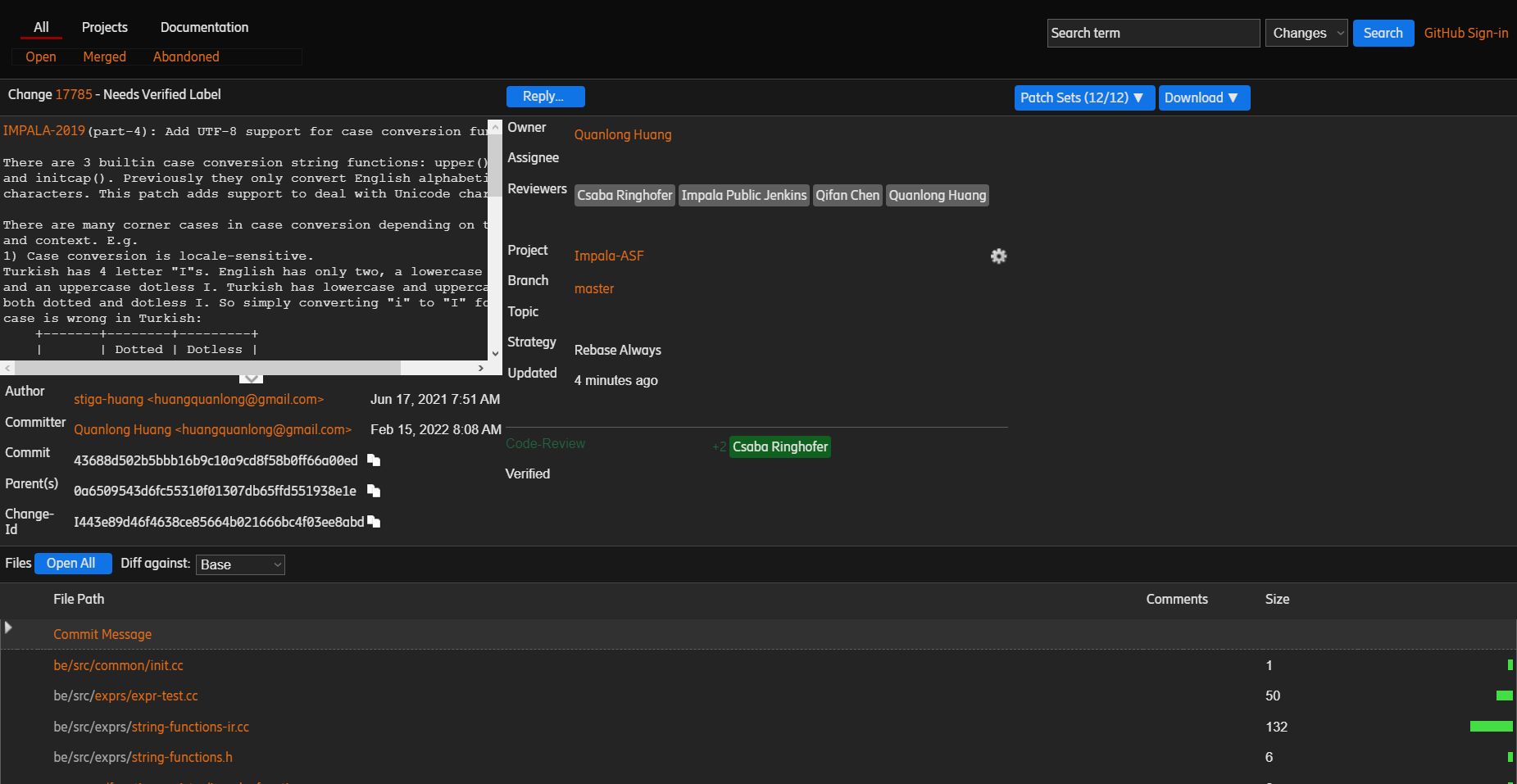Open the Patch Sets (12/12) dropdown
Viewport: 1517px width, 784px height.
coord(1084,97)
